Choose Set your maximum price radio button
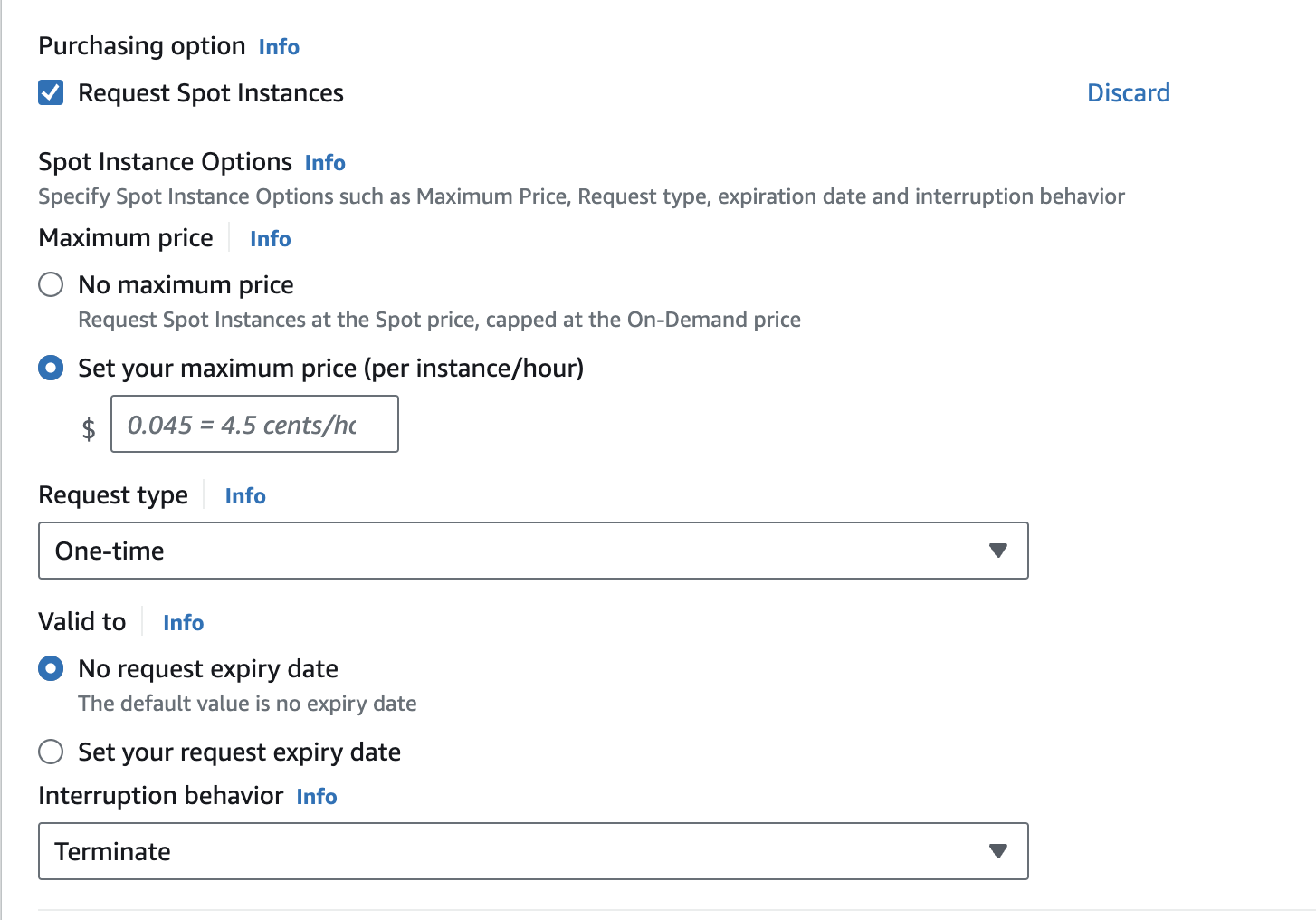This screenshot has height=920, width=1316. (x=51, y=369)
